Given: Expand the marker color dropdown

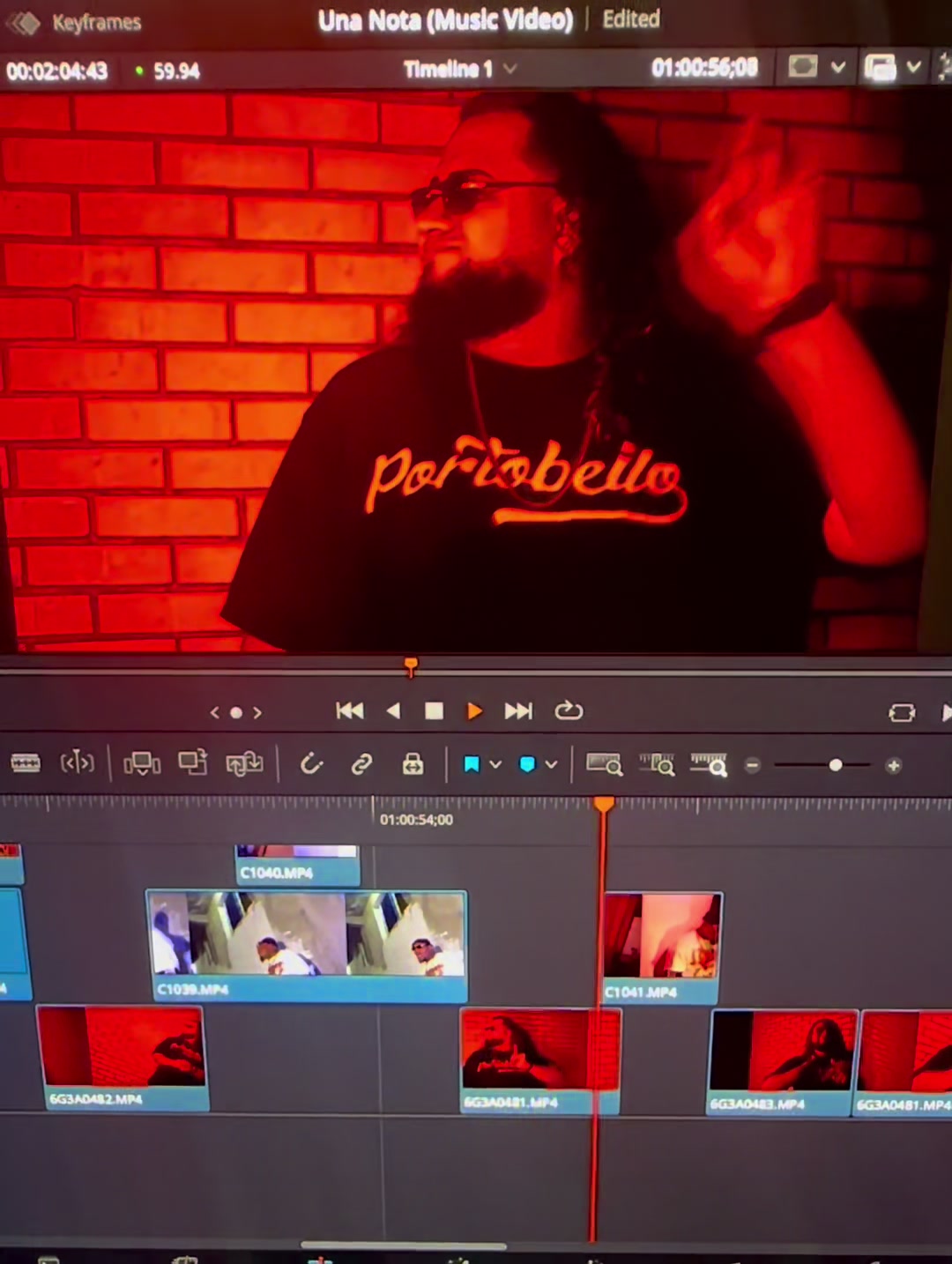Looking at the screenshot, I should click(x=551, y=764).
